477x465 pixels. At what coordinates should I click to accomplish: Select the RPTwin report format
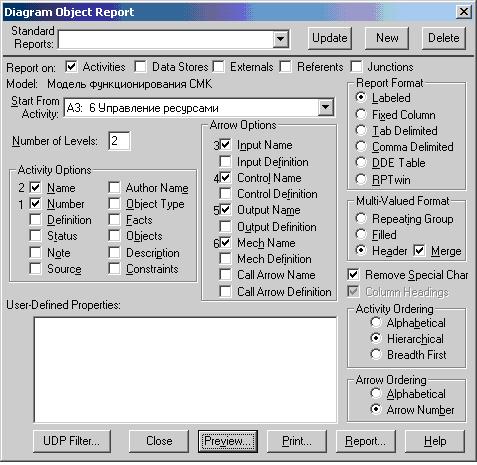361,179
